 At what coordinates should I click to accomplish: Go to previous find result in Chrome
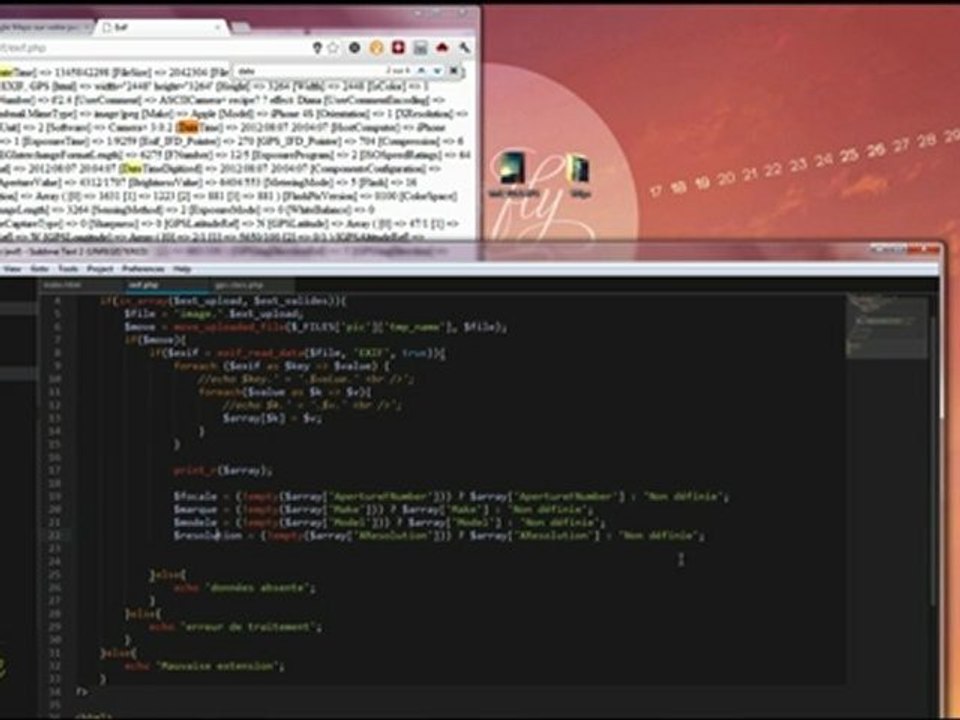pos(422,71)
